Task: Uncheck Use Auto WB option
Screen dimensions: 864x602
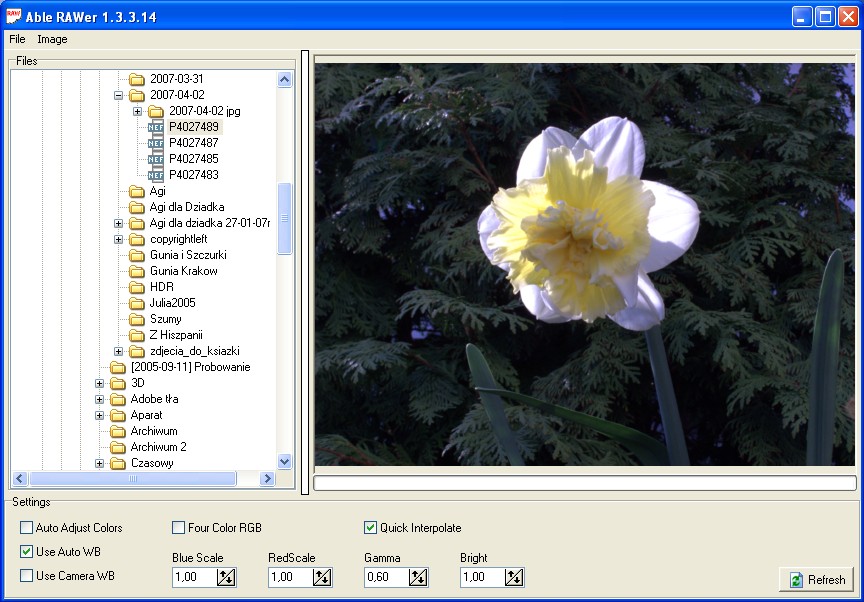Action: (26, 552)
